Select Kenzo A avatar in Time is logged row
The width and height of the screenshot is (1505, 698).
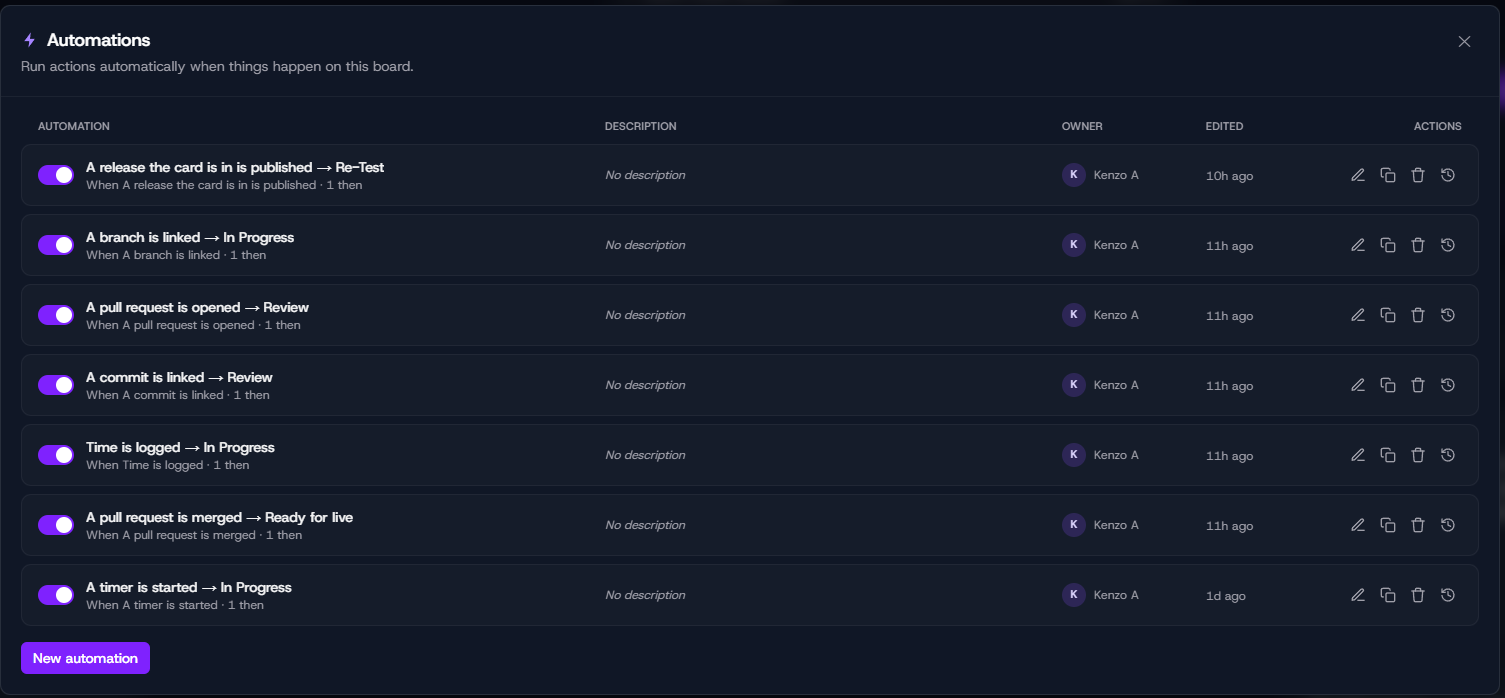[x=1074, y=455]
